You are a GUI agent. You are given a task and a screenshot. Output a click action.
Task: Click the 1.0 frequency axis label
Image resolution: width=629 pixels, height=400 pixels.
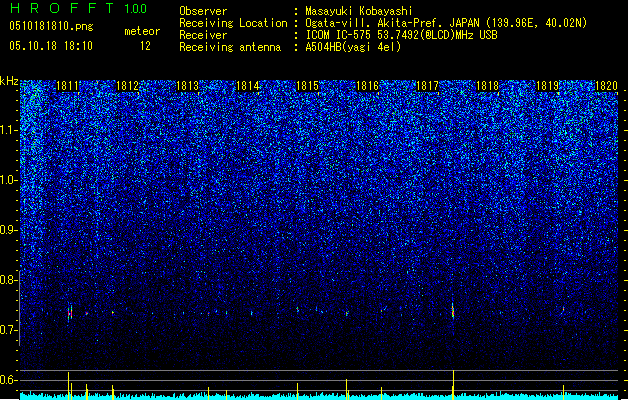point(9,181)
